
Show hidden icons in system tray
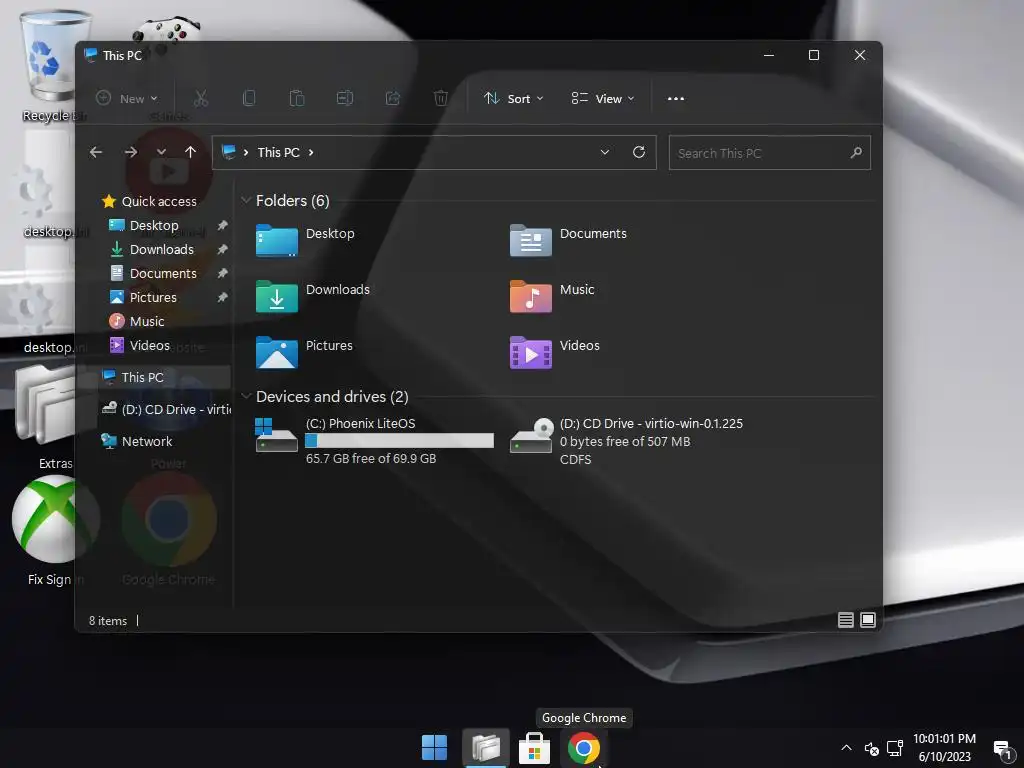pyautogui.click(x=846, y=748)
